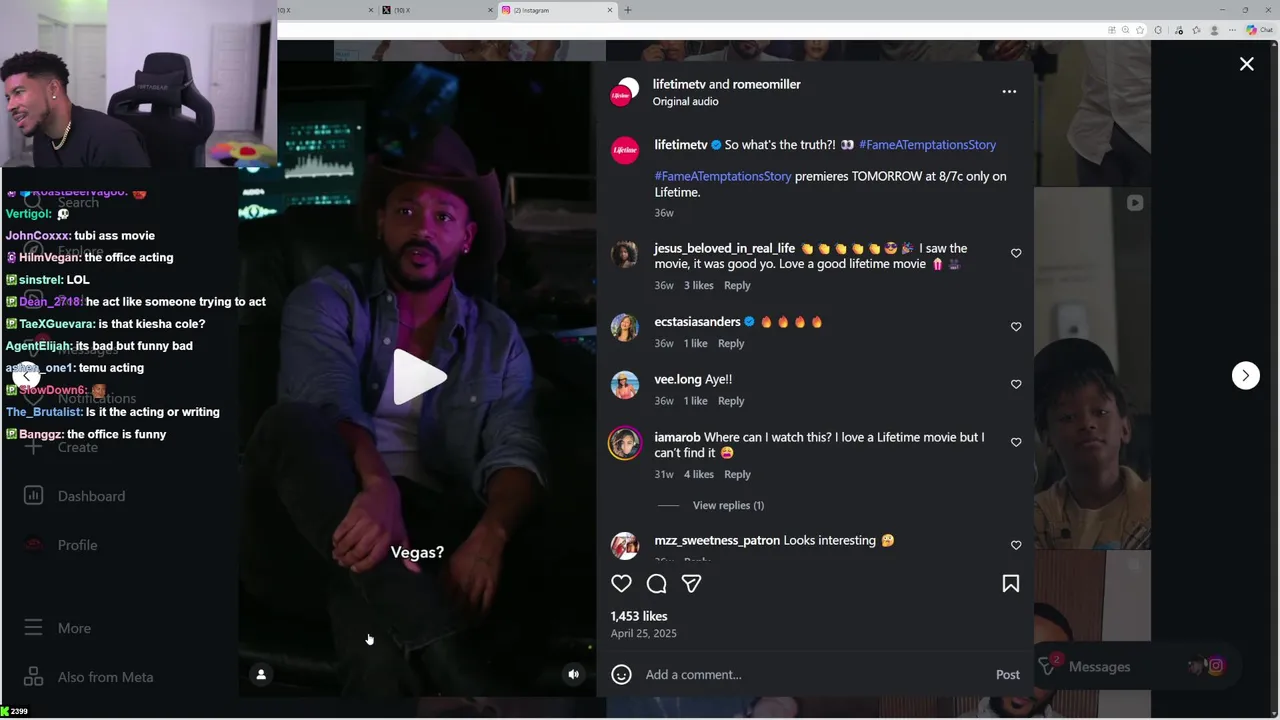Like the comment by jesus_beloved_in_real_life

(x=1016, y=254)
